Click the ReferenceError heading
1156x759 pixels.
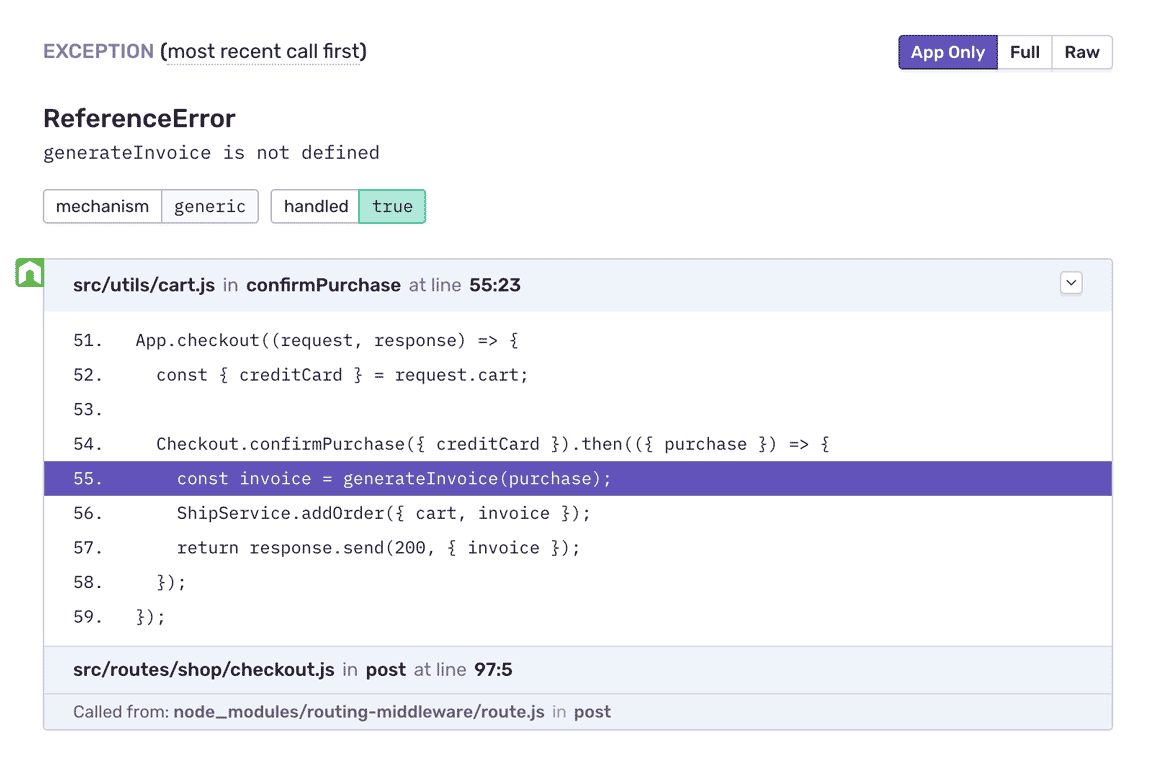[139, 118]
